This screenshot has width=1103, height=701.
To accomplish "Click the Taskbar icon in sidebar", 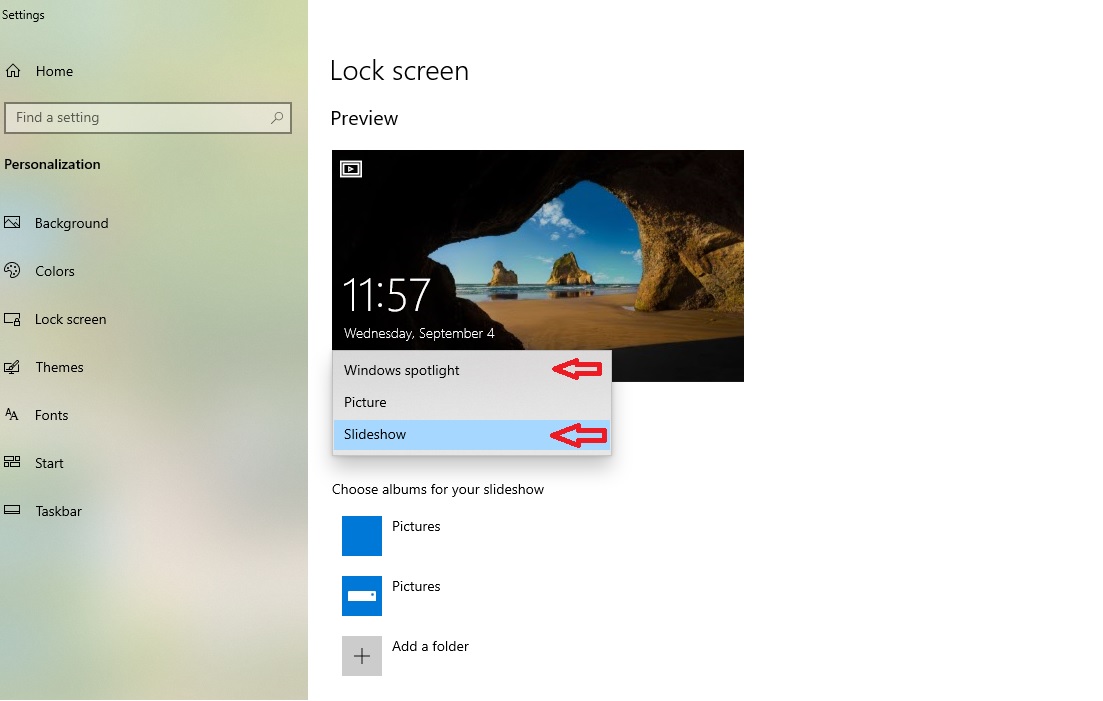I will point(12,510).
